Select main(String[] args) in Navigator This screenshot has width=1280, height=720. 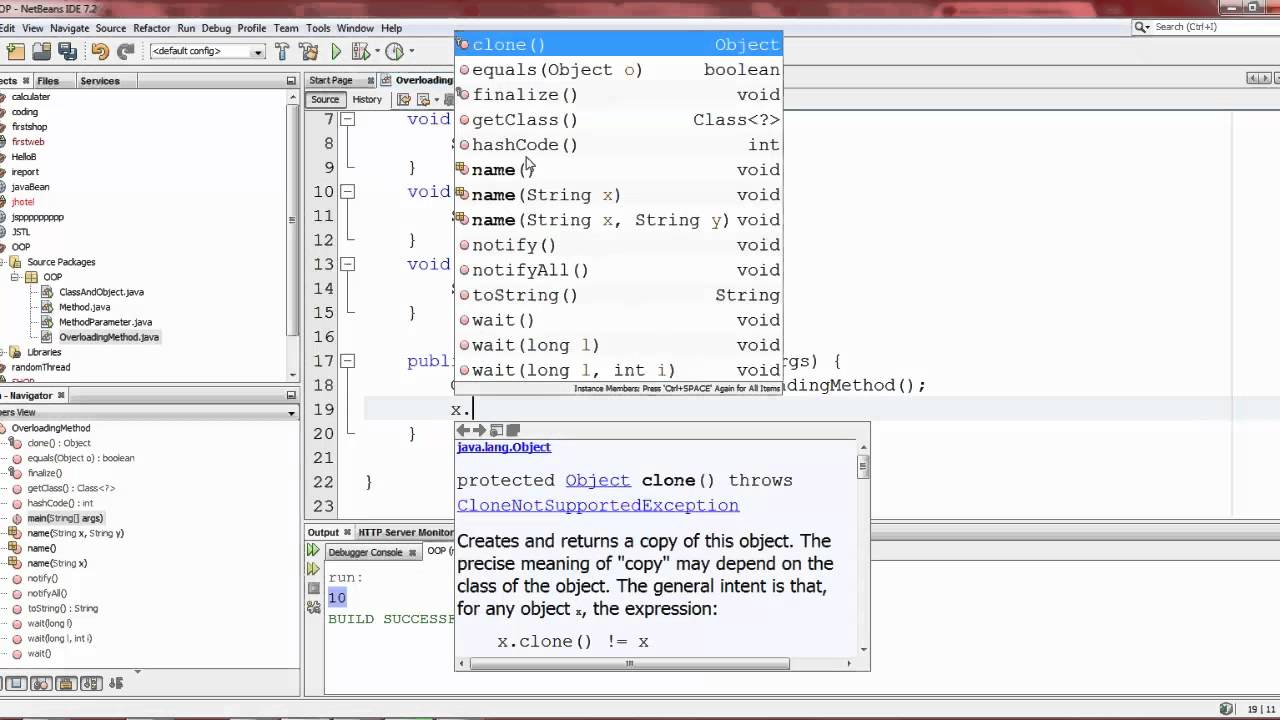(x=64, y=518)
